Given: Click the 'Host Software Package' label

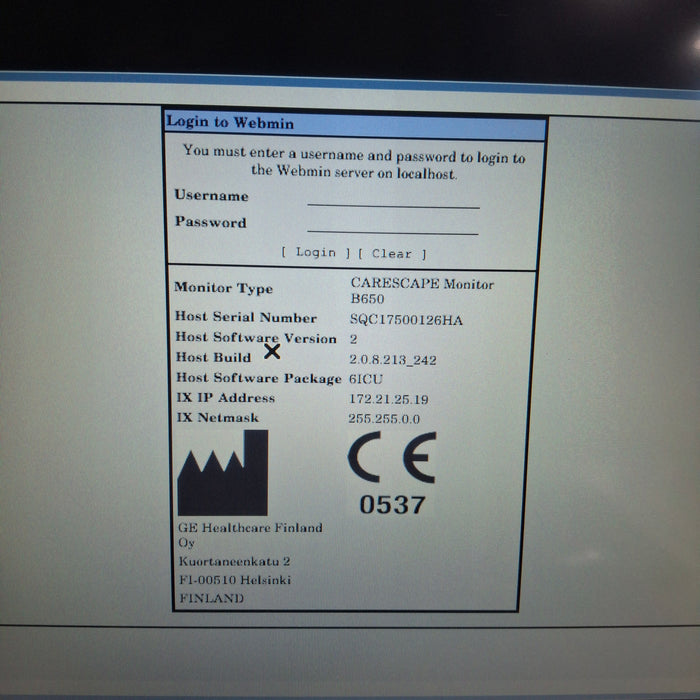Looking at the screenshot, I should tap(258, 378).
